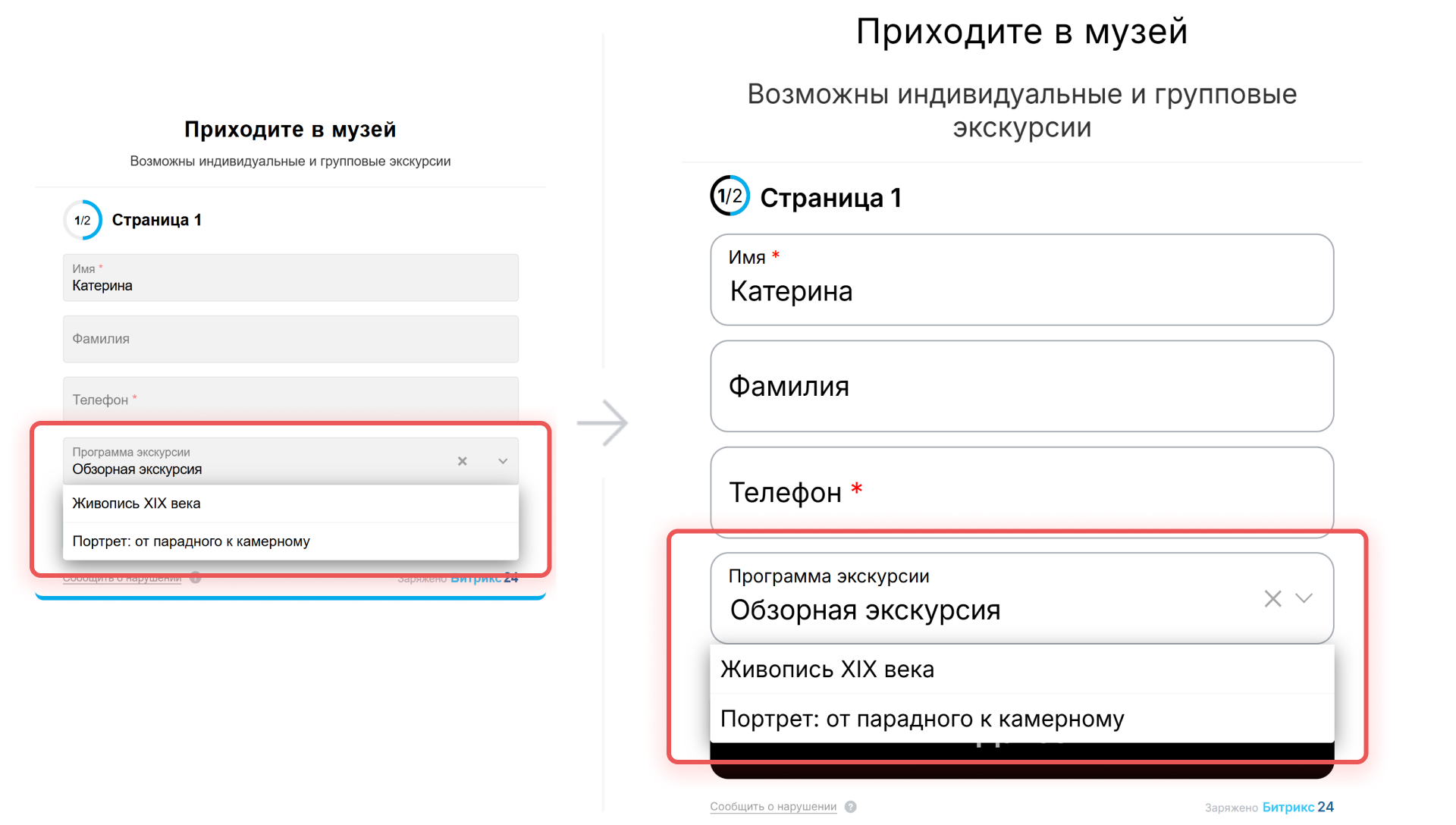Collapse the right form's excursion dropdown chevron

point(1304,598)
